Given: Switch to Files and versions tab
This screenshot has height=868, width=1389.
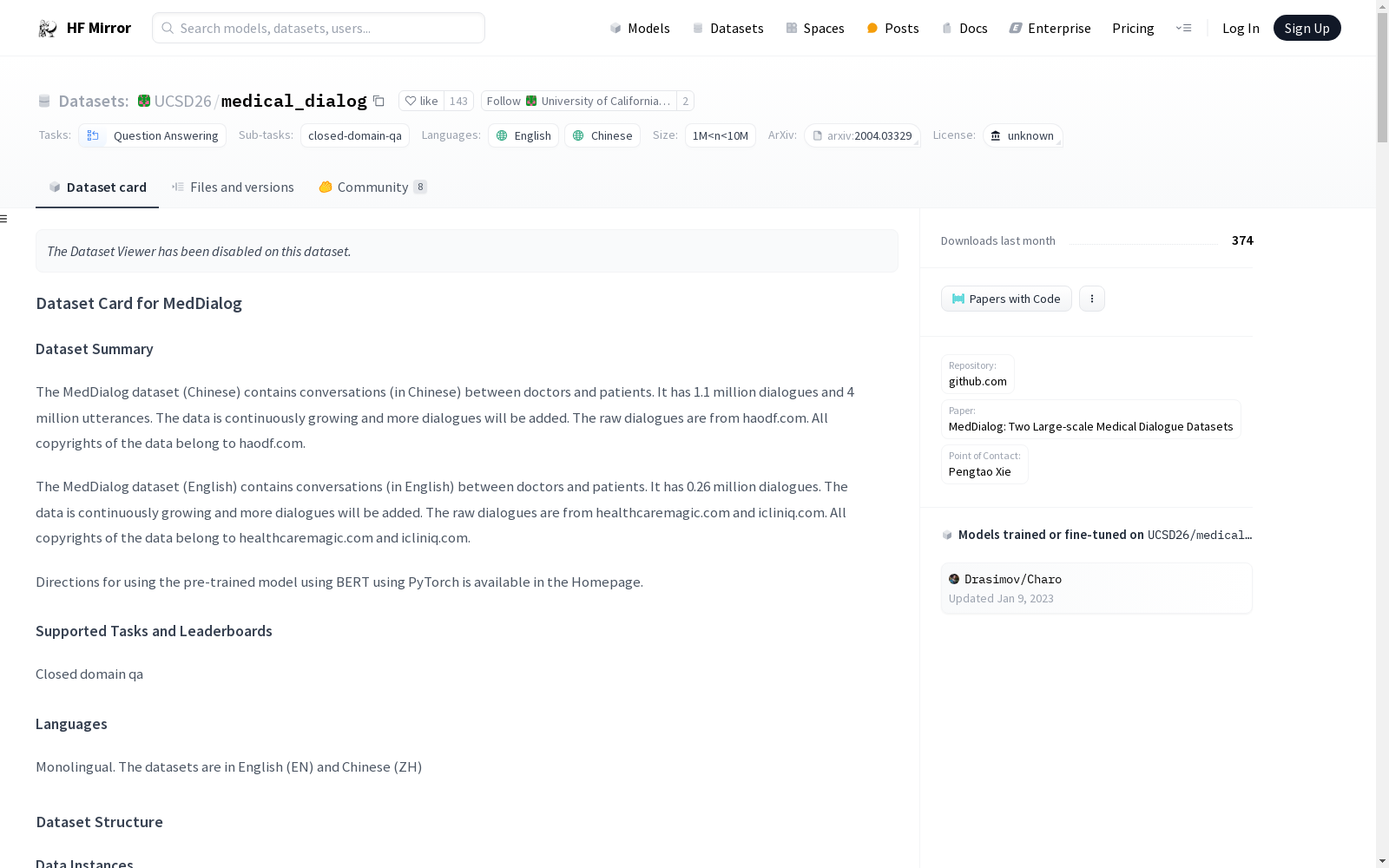Looking at the screenshot, I should (233, 187).
